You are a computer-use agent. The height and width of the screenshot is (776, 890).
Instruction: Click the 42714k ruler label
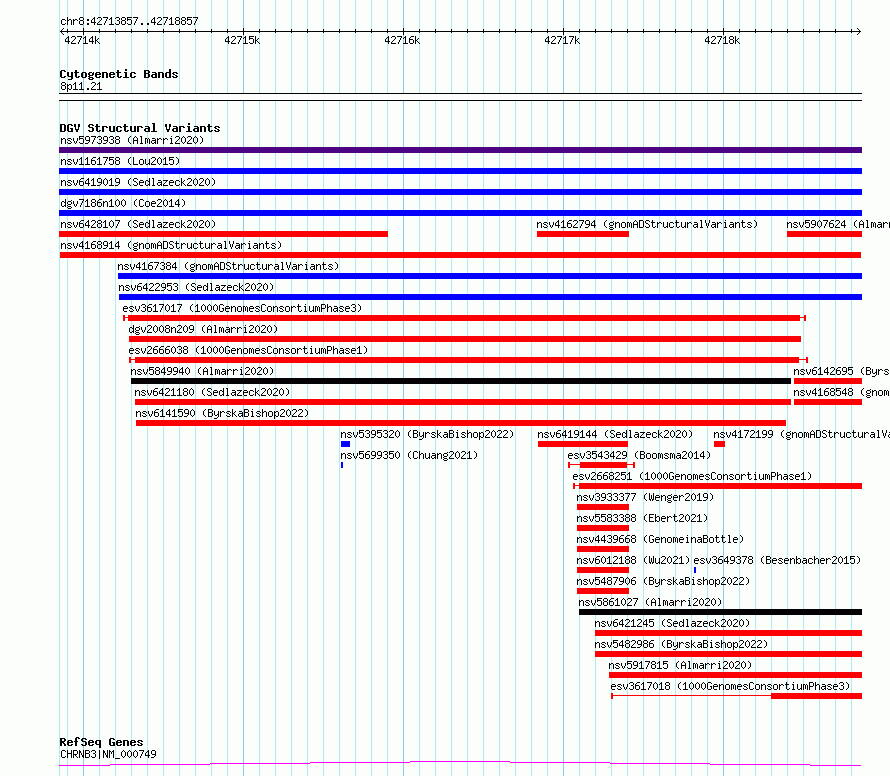82,40
